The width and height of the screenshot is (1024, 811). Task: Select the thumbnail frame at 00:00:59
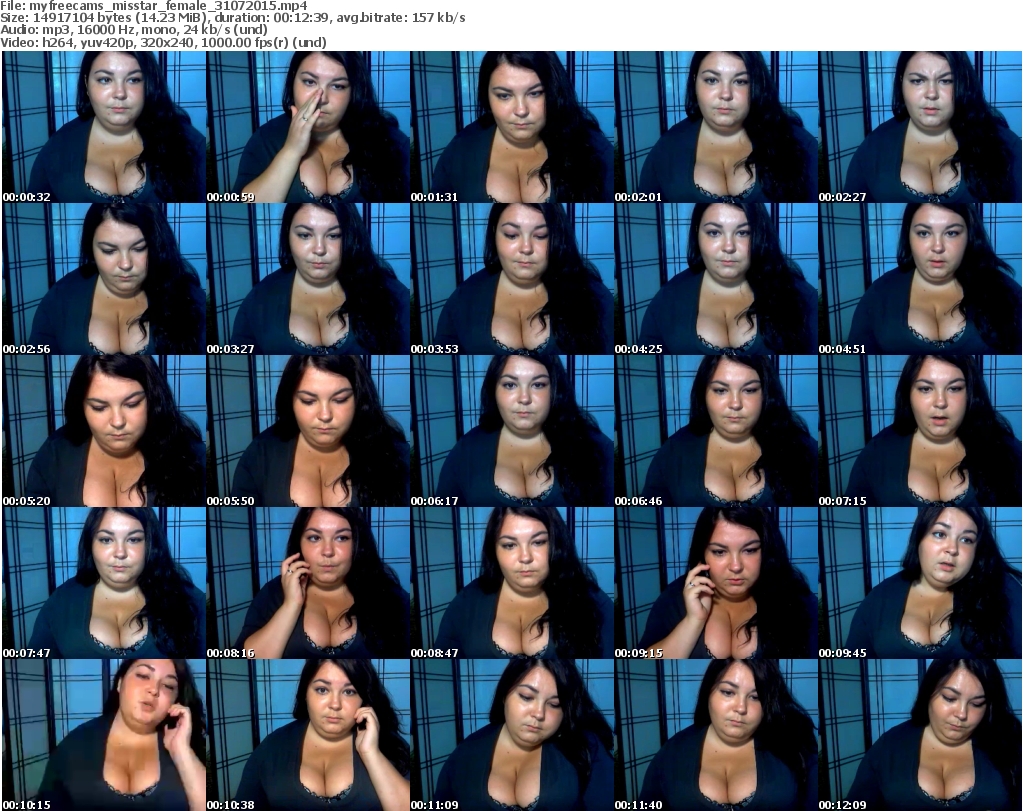coord(308,127)
